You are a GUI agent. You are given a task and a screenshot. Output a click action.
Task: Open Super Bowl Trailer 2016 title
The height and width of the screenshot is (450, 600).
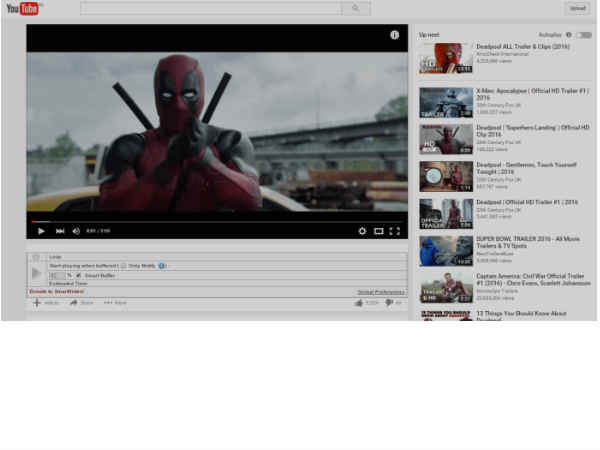tap(528, 242)
